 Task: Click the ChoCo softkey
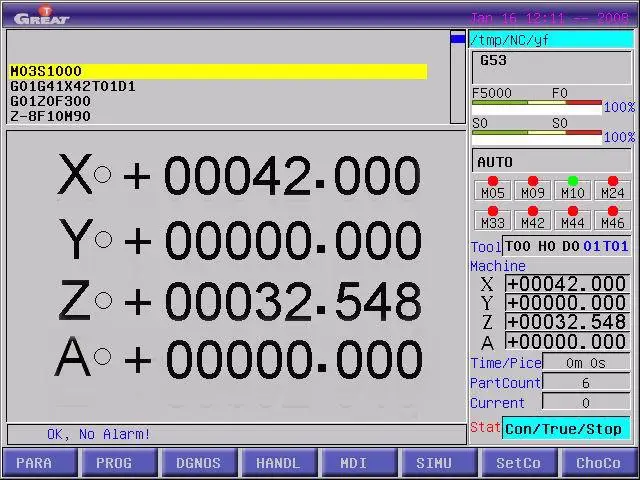(599, 463)
